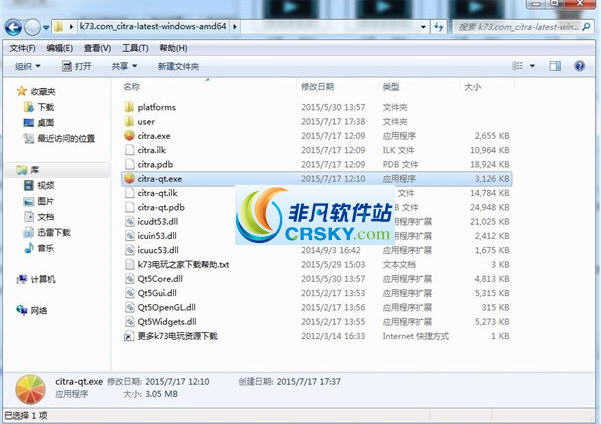Select the 更多k73电玩资源下载 shortcut icon
This screenshot has width=601, height=424.
point(129,336)
